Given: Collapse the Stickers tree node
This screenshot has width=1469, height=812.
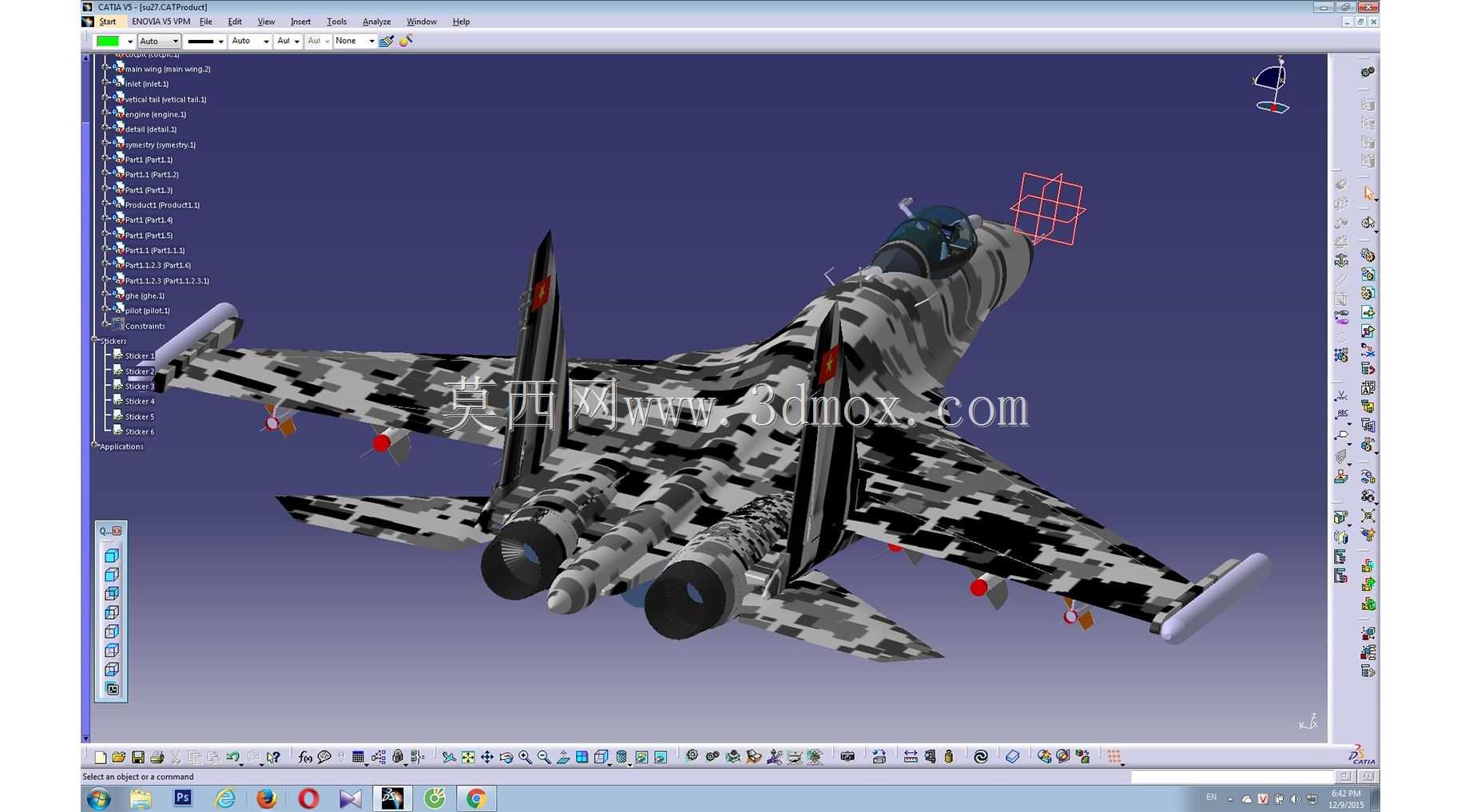Looking at the screenshot, I should (x=94, y=341).
